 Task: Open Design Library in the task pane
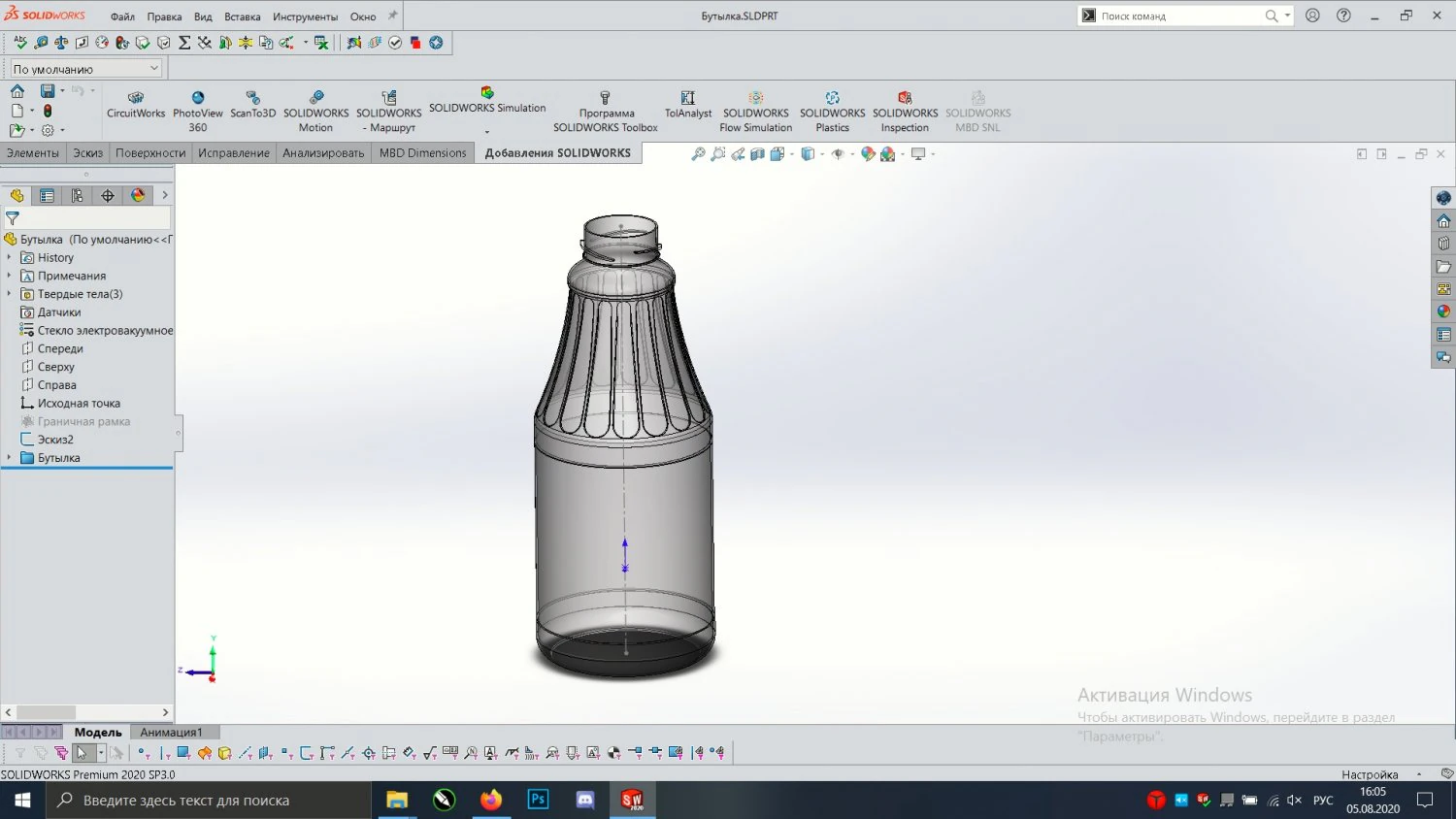pos(1443,244)
